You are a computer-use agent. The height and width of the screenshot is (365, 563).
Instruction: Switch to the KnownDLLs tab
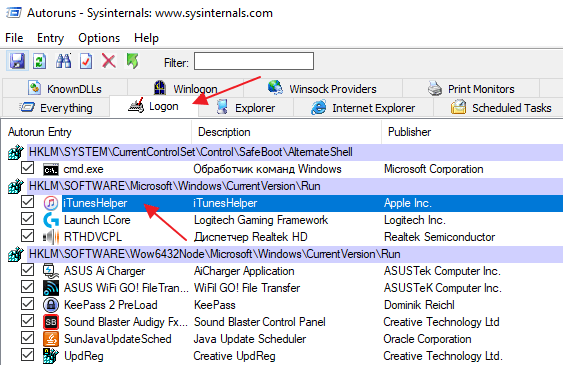[x=65, y=88]
